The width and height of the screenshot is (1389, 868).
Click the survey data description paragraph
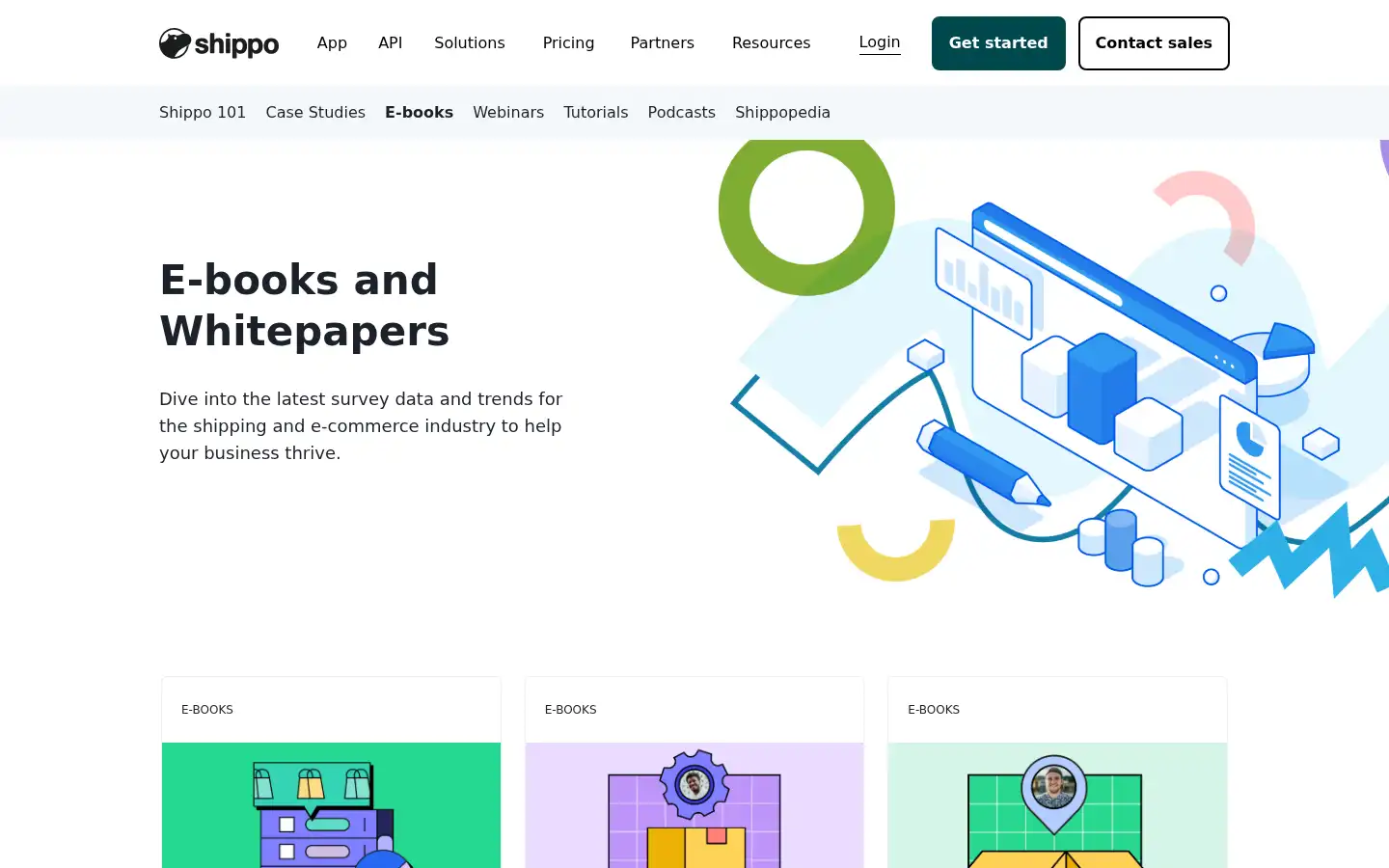(x=362, y=425)
